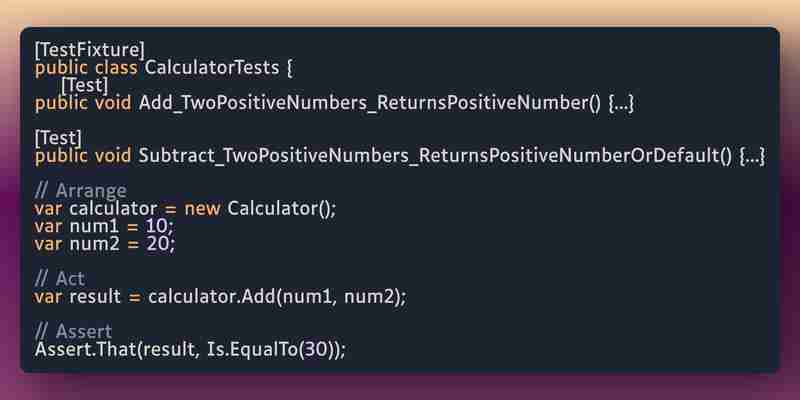This screenshot has height=400, width=800.
Task: Click the Is.EqualTo(30) constraint
Action: click(x=270, y=349)
